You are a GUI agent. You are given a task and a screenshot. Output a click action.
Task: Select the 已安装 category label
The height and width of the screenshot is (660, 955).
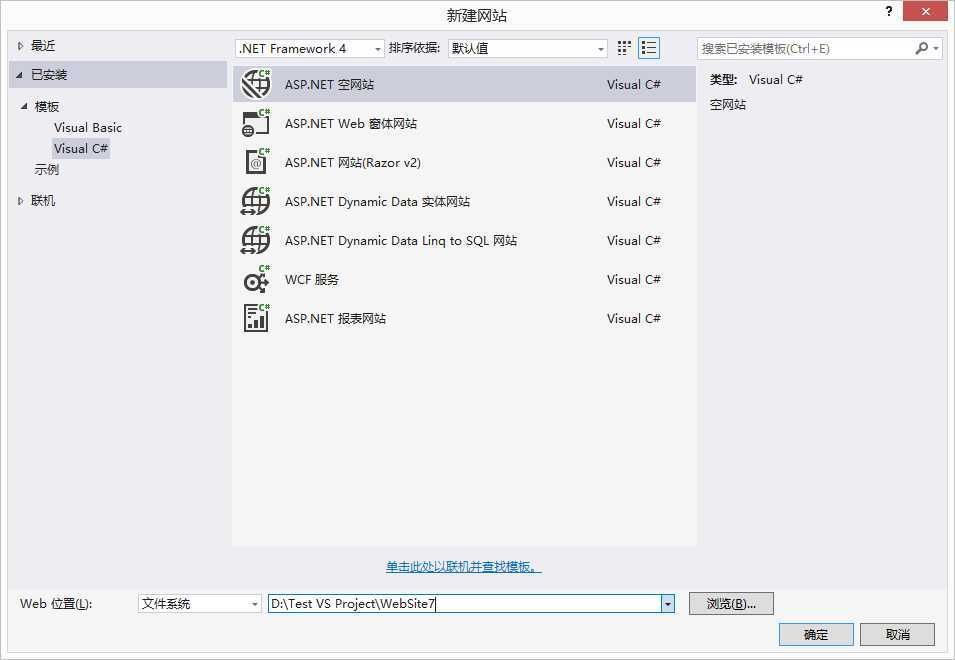(49, 75)
